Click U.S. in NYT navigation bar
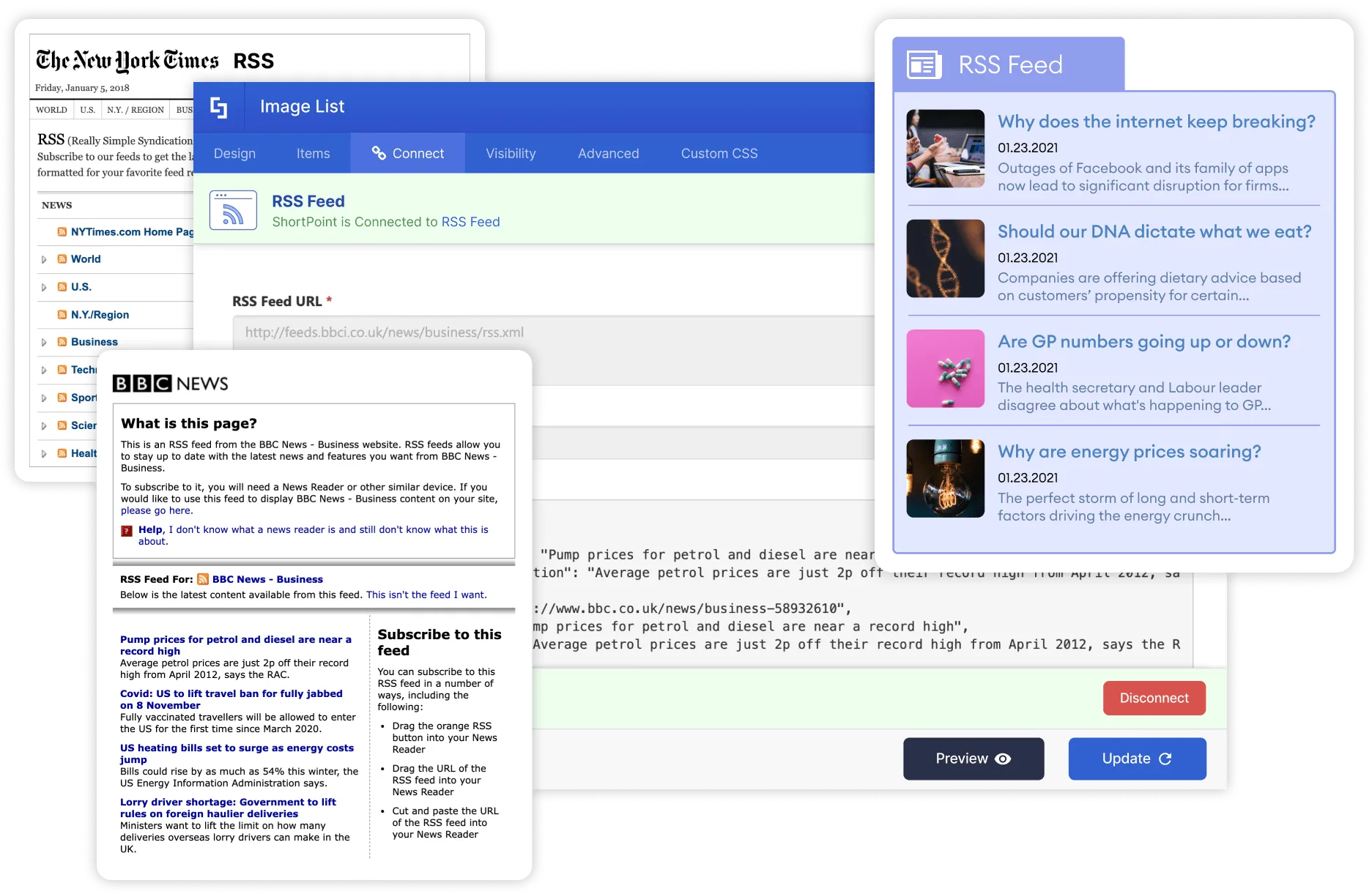Image resolution: width=1372 pixels, height=894 pixels. pyautogui.click(x=87, y=110)
